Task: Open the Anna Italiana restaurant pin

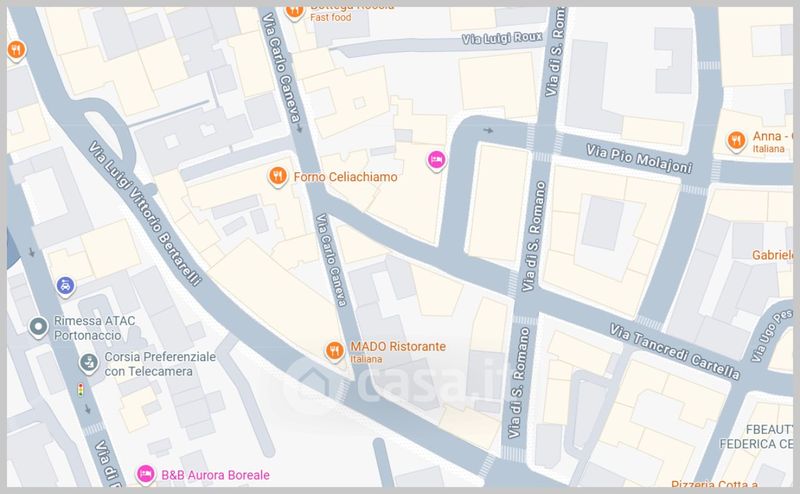Action: pos(736,141)
